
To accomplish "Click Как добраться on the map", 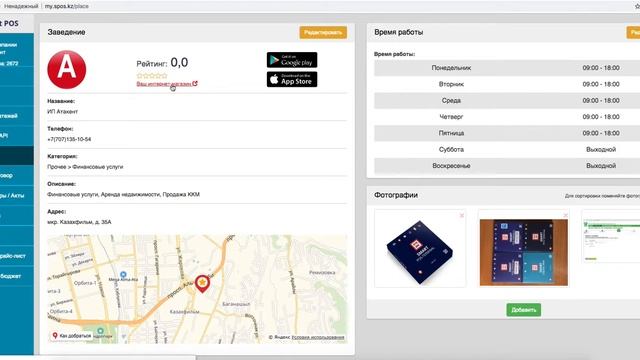I will click(71, 336).
